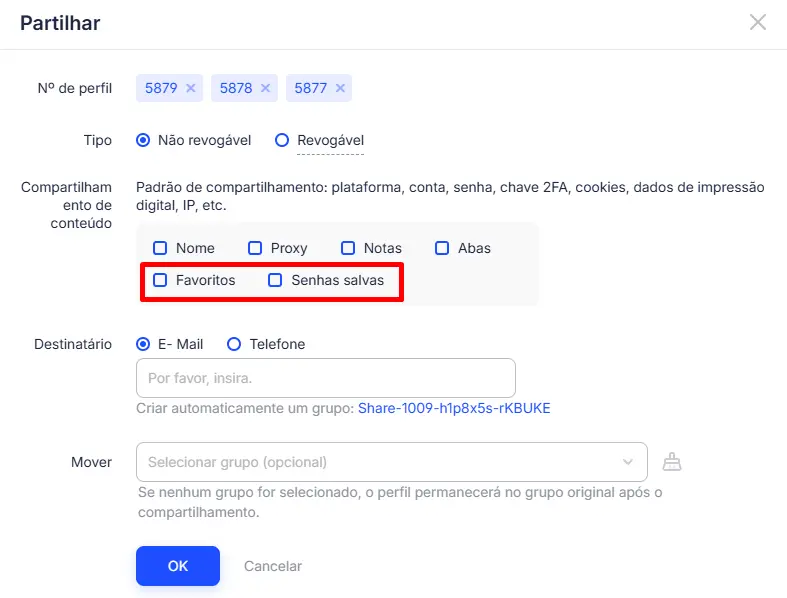Click the Cancelar button
787x598 pixels.
[x=273, y=566]
